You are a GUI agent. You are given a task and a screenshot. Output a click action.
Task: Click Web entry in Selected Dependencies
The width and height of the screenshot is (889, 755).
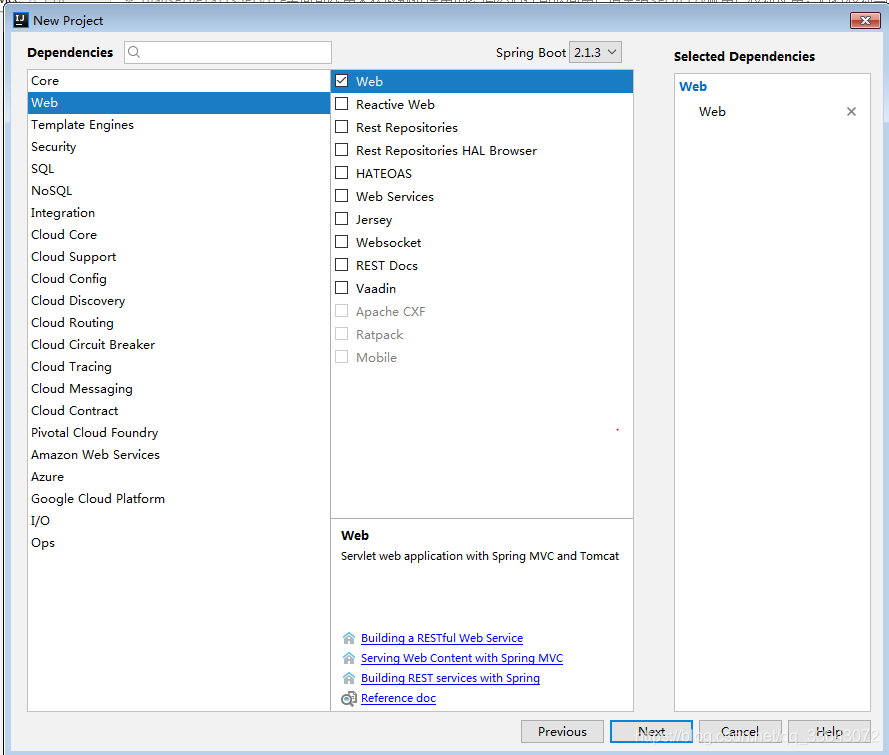point(712,112)
